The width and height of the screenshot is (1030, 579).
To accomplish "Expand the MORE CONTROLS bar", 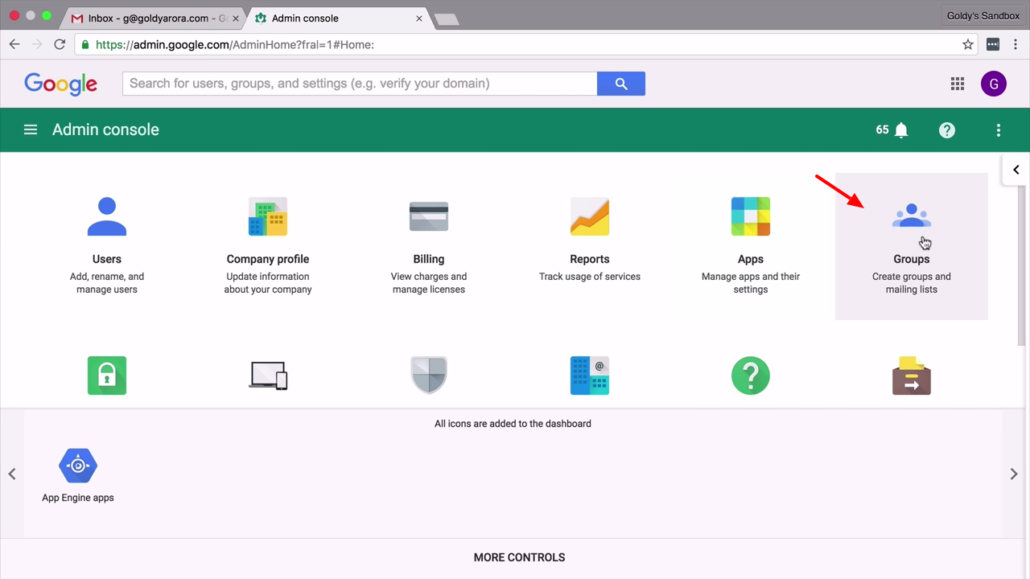I will click(x=519, y=557).
